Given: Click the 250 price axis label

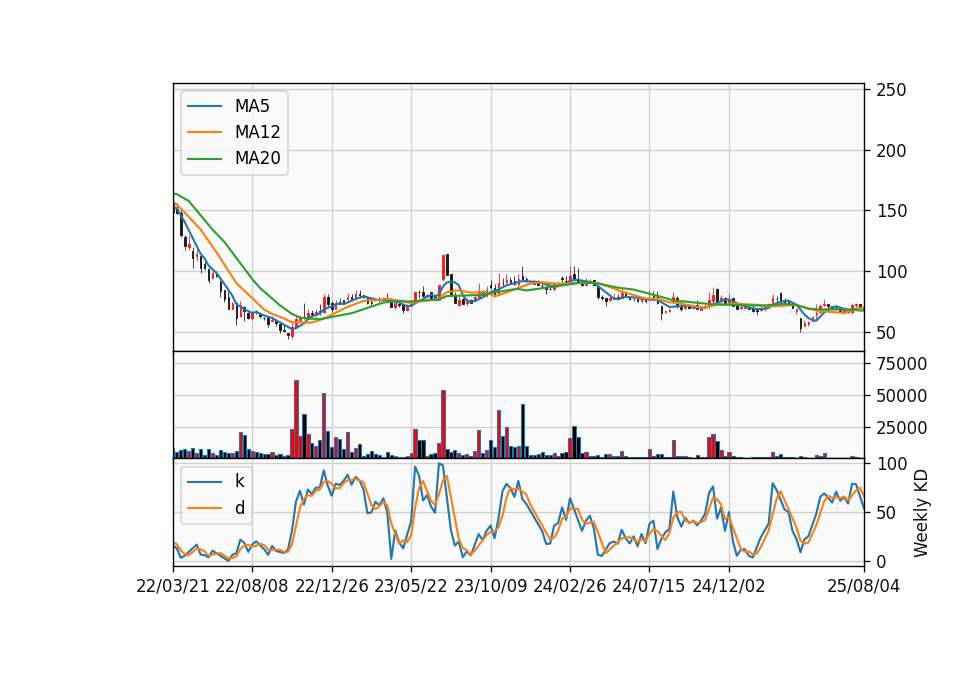Looking at the screenshot, I should point(891,90).
